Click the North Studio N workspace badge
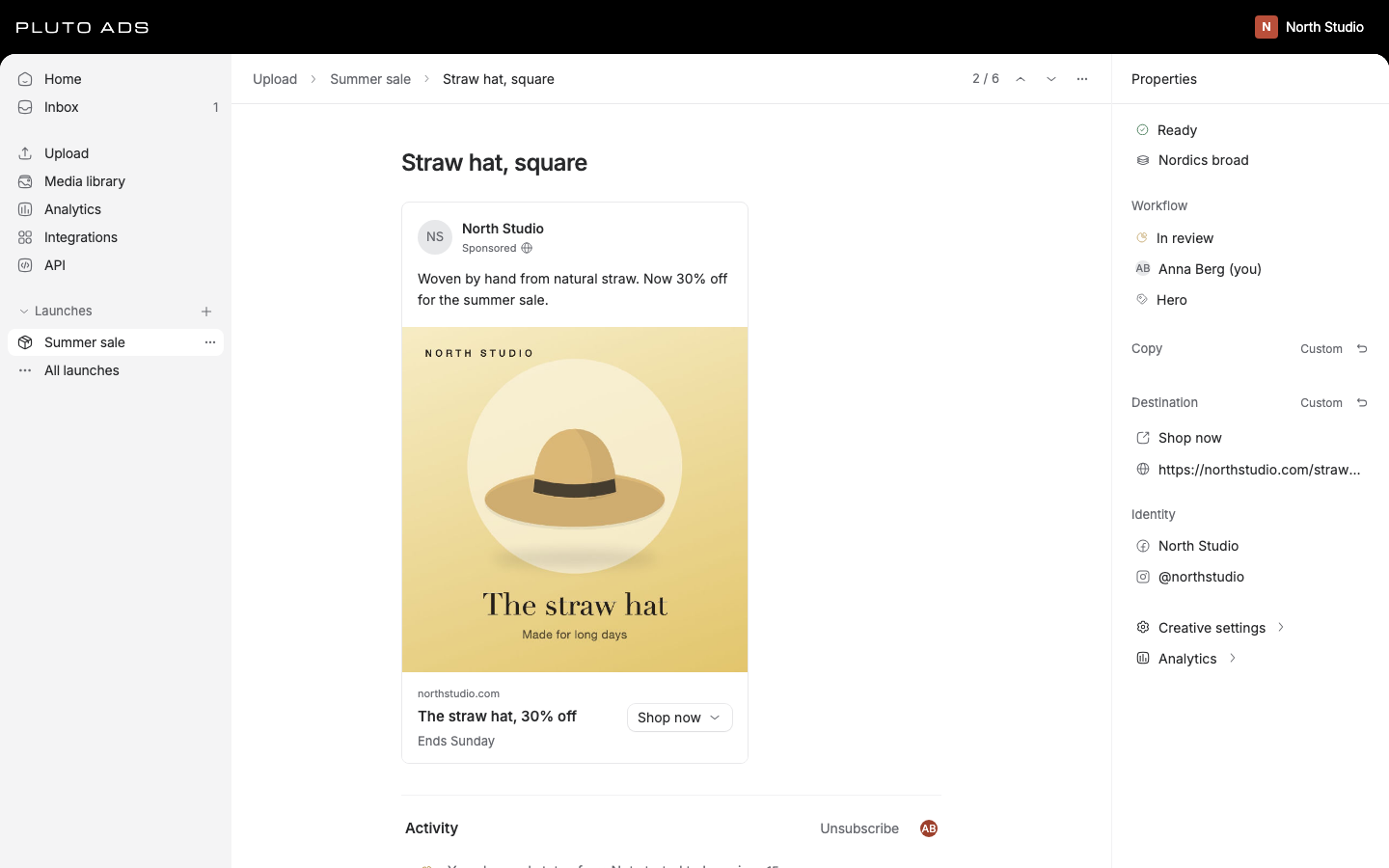This screenshot has width=1389, height=868. (1266, 27)
